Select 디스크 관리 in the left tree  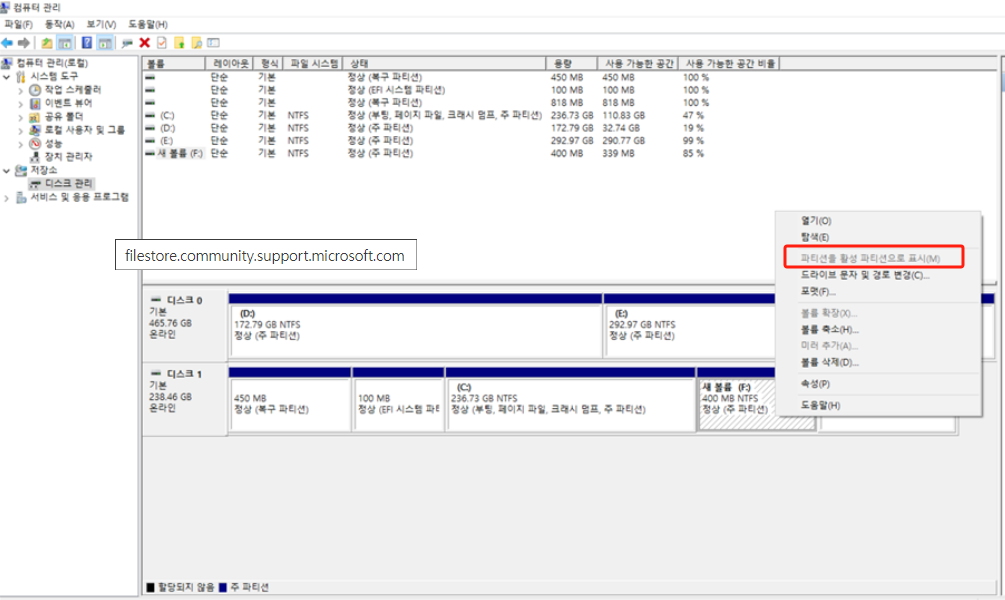[69, 184]
